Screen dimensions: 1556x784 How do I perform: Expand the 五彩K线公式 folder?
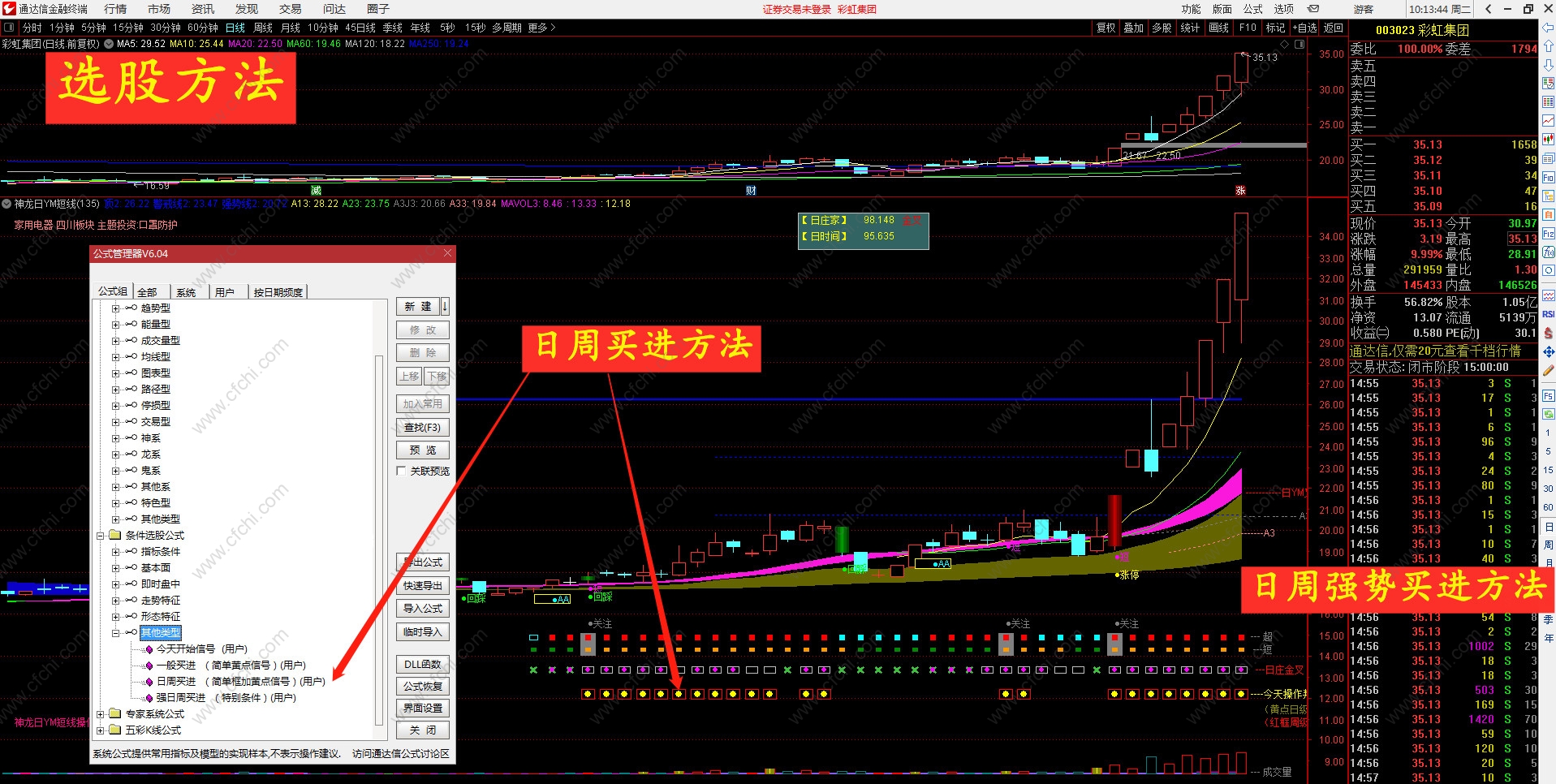click(x=101, y=730)
